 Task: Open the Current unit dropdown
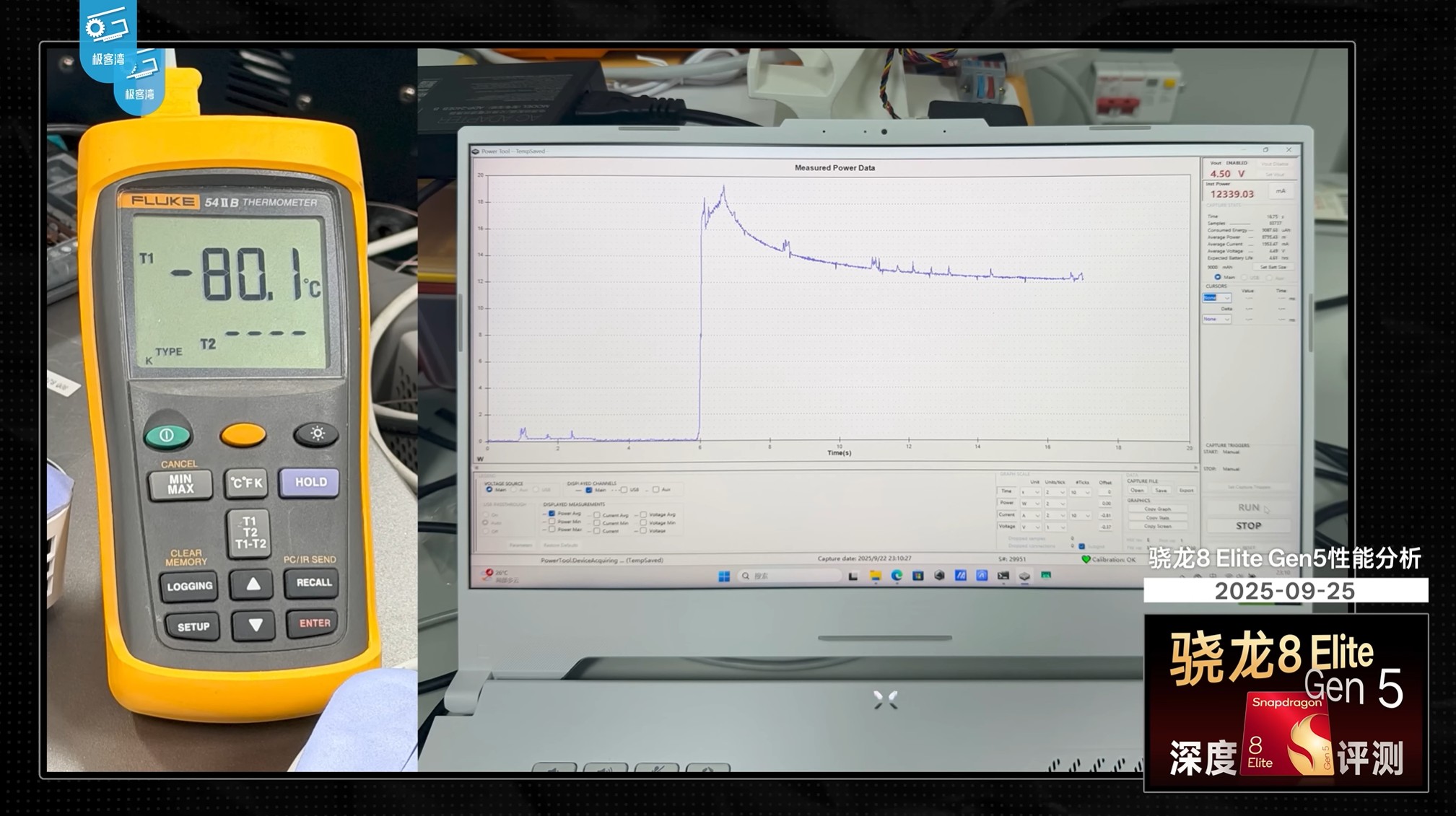[x=1029, y=515]
